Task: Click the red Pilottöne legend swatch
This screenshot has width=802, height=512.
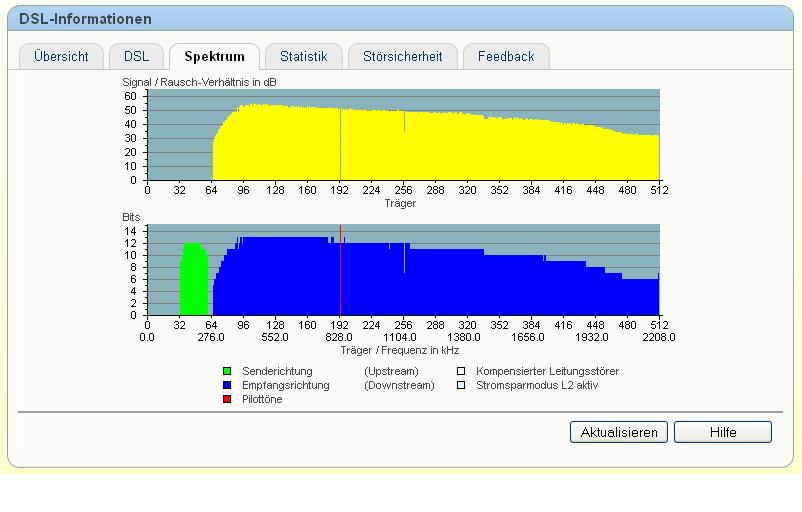Action: (227, 399)
